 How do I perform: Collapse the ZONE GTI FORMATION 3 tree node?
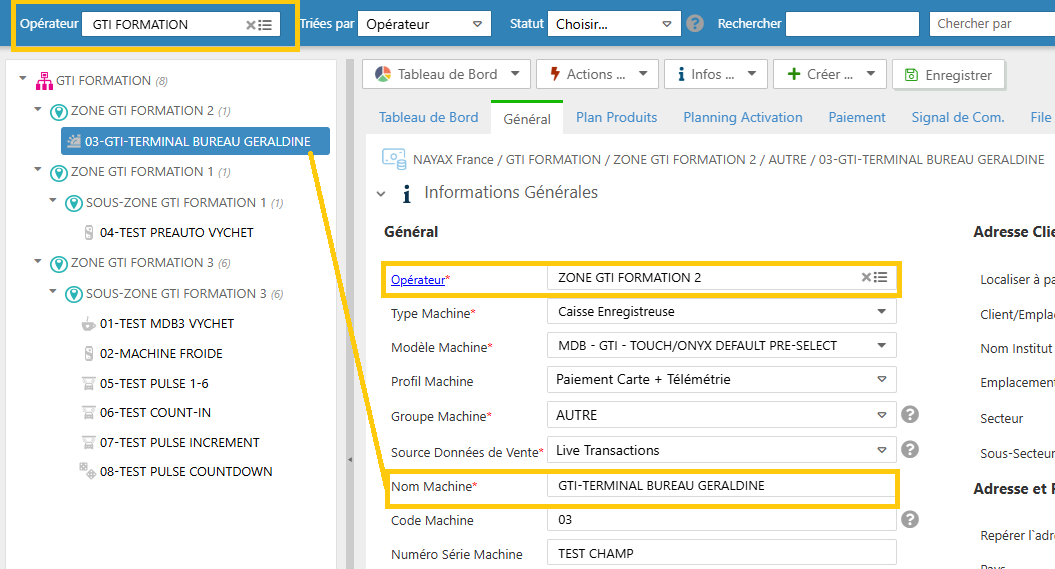coord(38,262)
